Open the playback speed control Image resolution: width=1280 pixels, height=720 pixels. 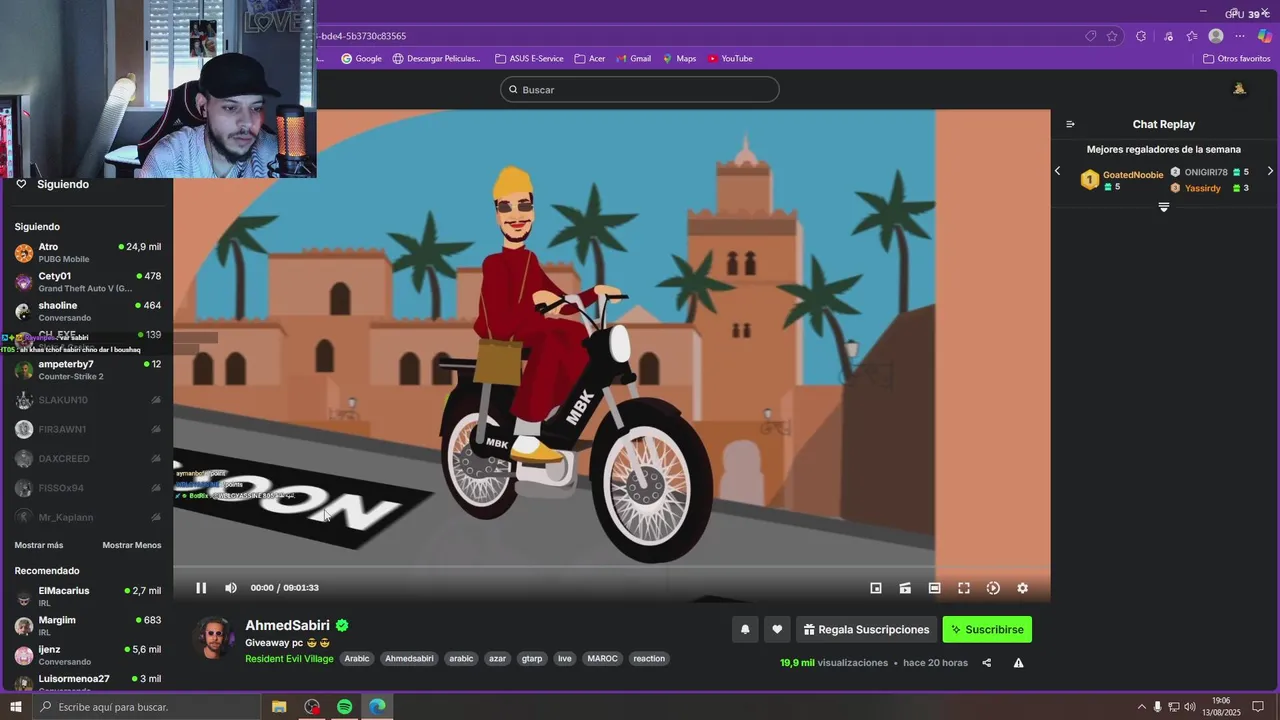993,588
